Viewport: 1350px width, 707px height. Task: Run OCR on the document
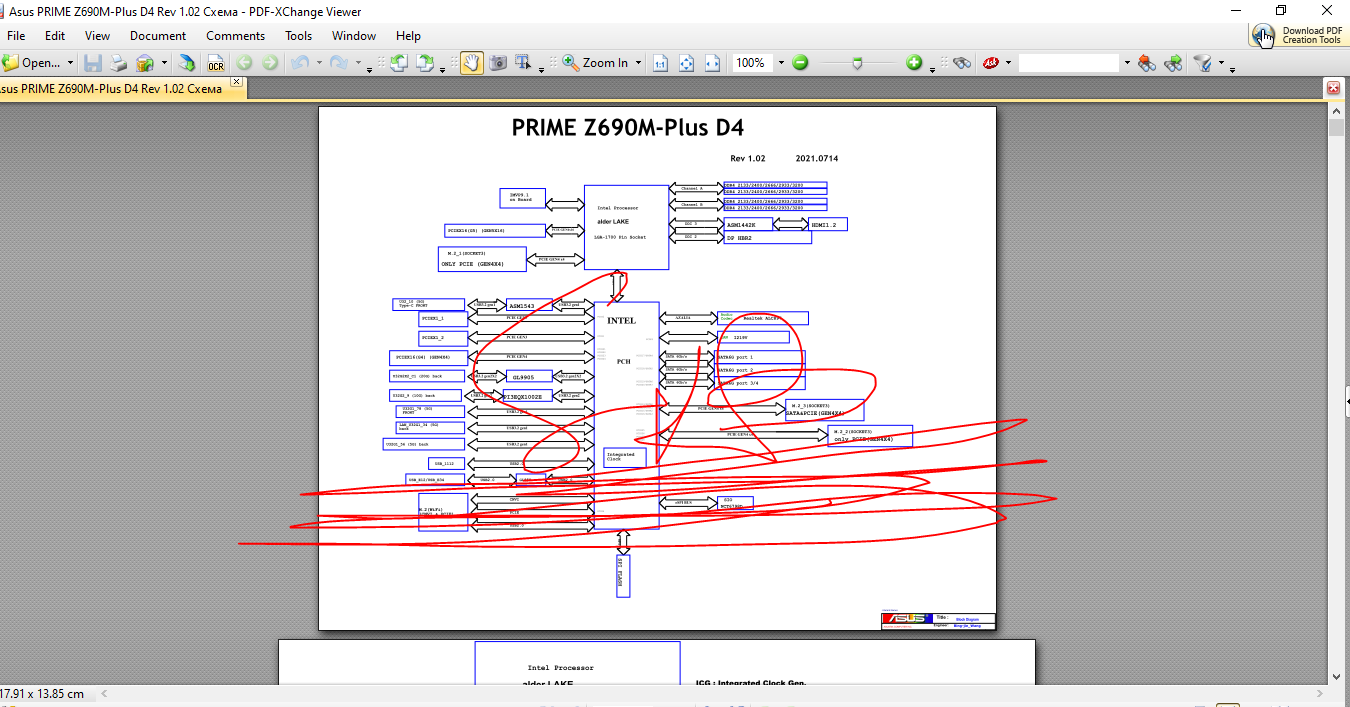[x=216, y=63]
